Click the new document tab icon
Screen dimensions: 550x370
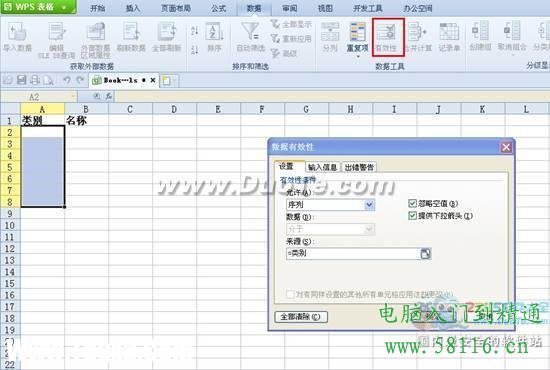coord(166,81)
